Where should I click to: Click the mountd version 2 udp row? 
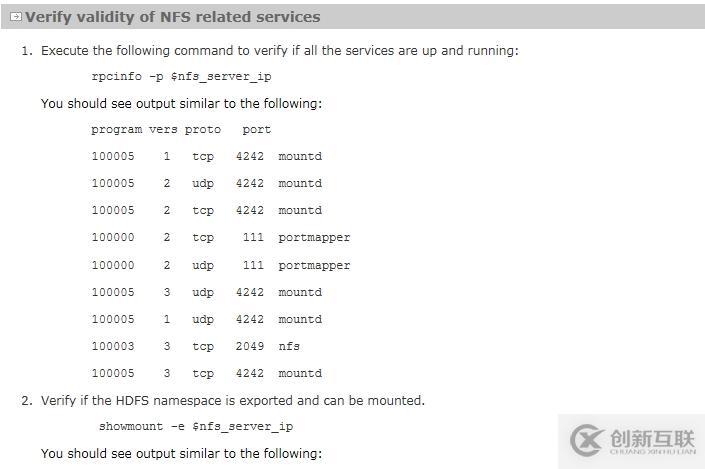(207, 183)
